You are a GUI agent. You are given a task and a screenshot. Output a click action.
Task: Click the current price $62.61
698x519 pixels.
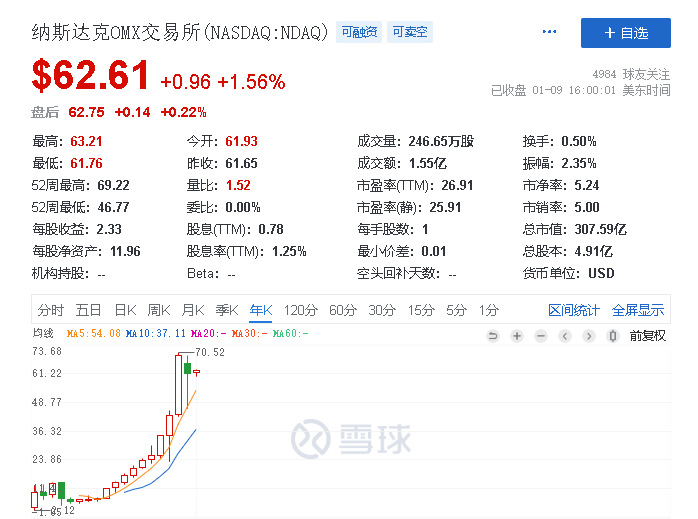point(90,75)
